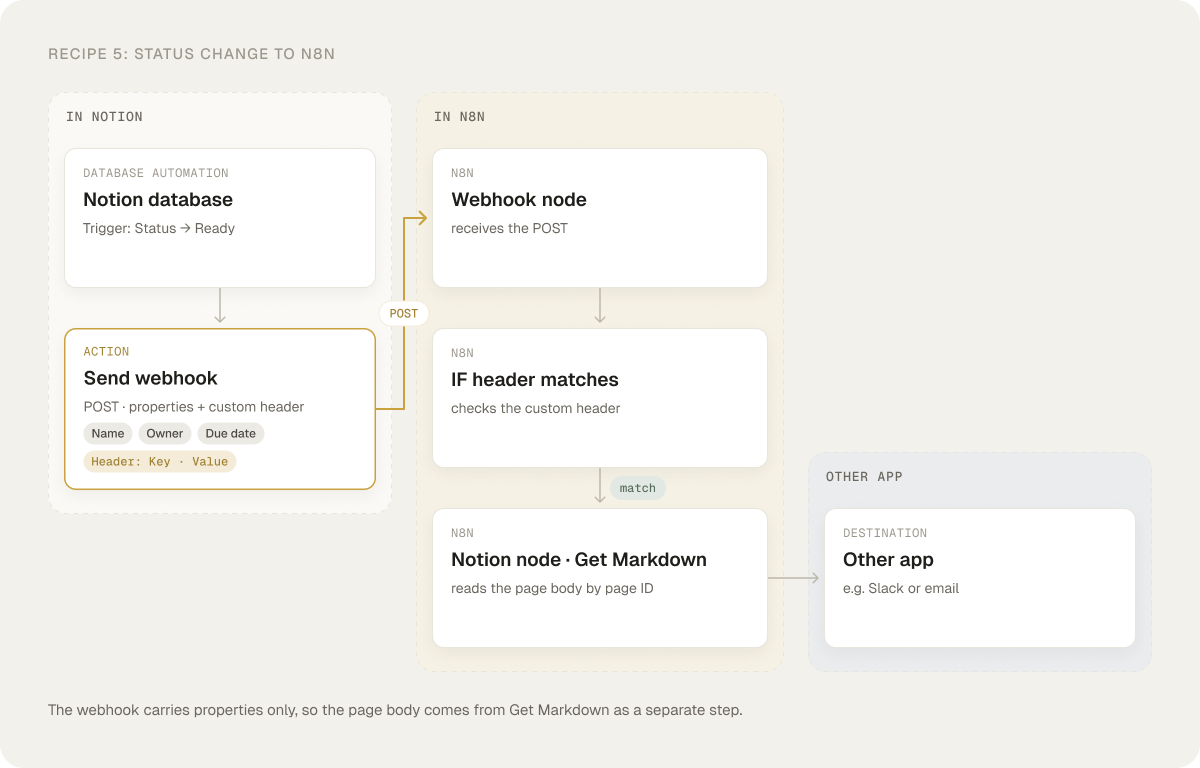Image resolution: width=1200 pixels, height=768 pixels.
Task: Click the DATABASE AUTOMATION caption
Action: pyautogui.click(x=156, y=173)
